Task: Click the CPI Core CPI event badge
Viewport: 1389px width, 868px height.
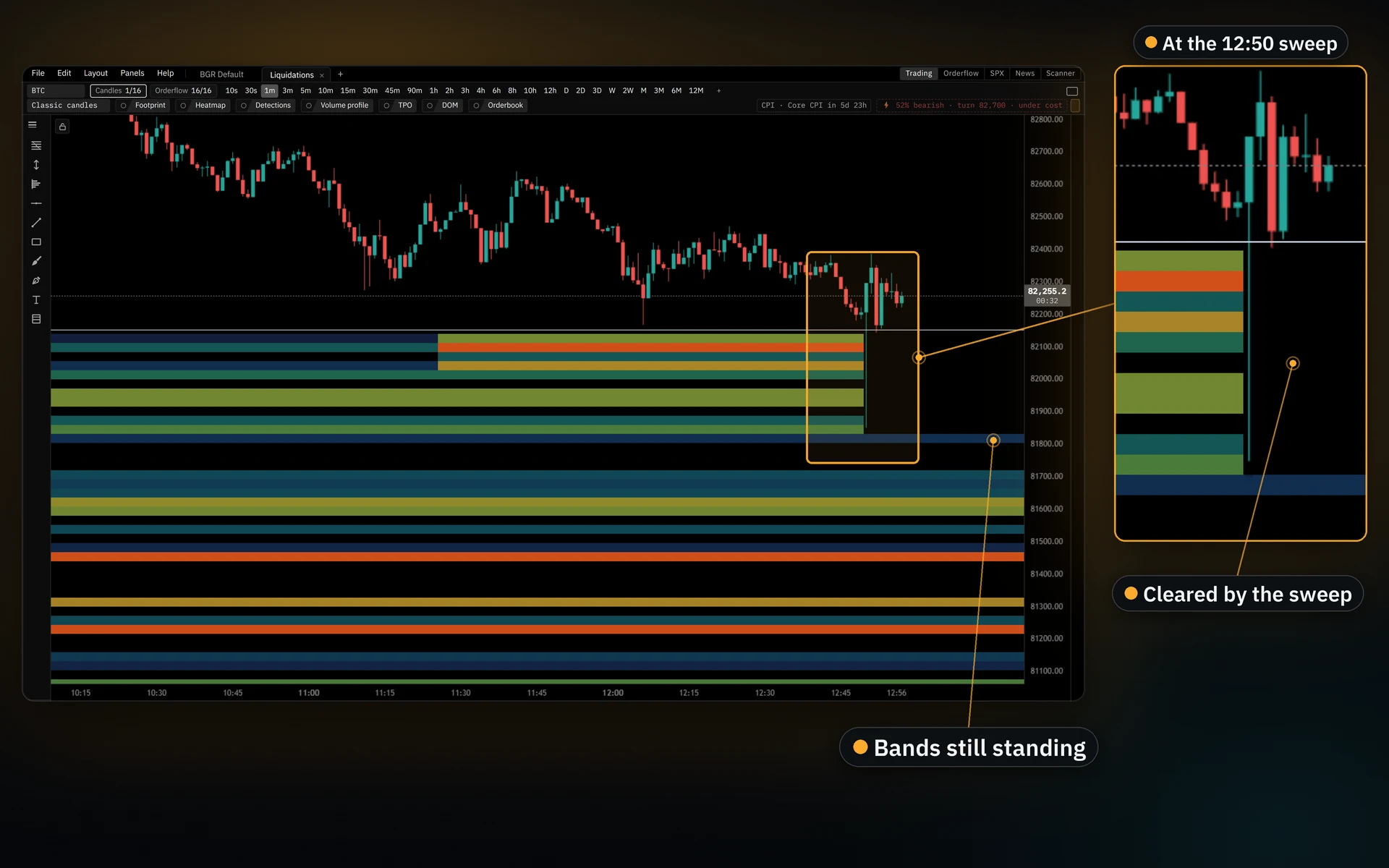Action: pos(814,106)
